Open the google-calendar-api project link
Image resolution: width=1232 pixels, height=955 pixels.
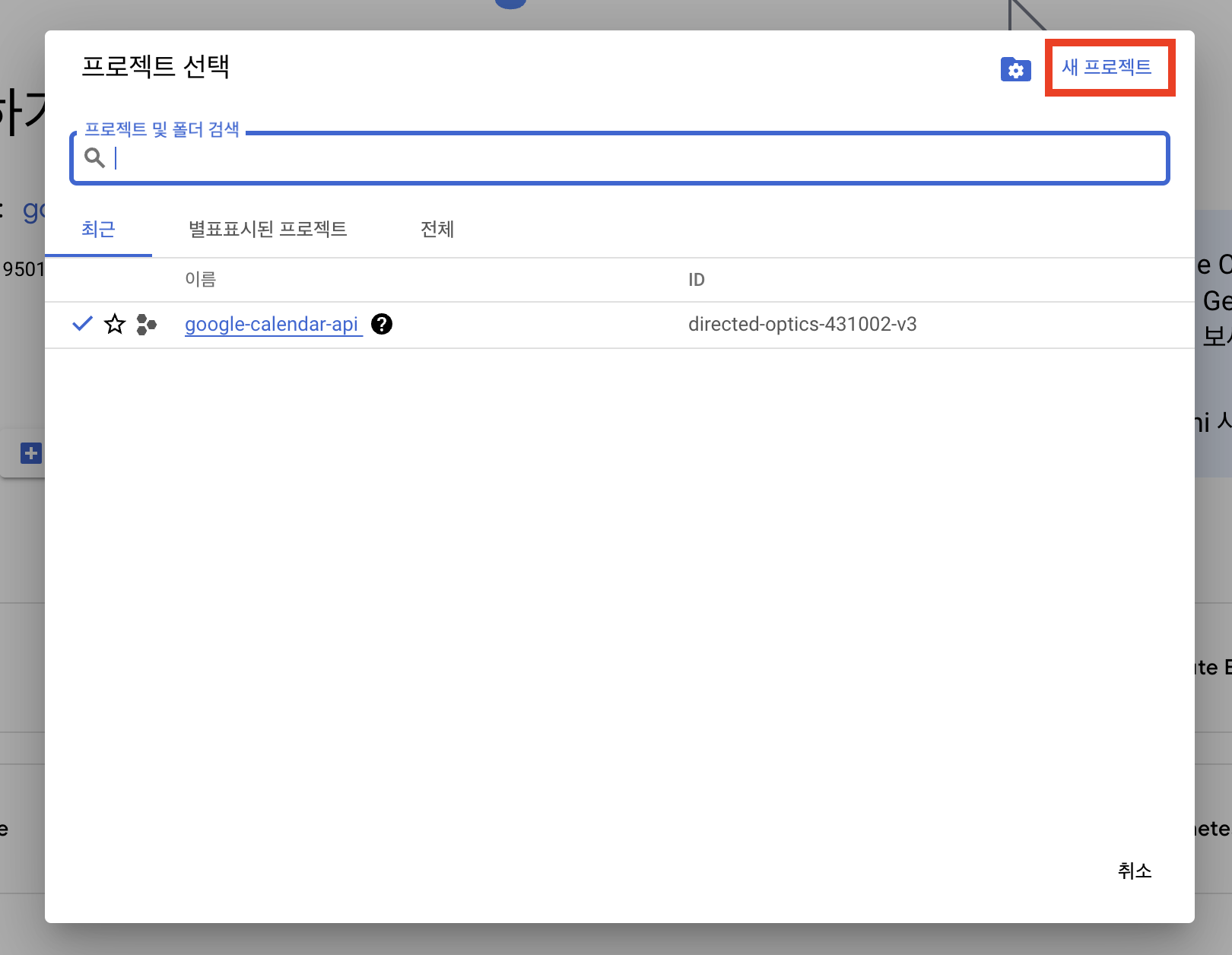271,324
